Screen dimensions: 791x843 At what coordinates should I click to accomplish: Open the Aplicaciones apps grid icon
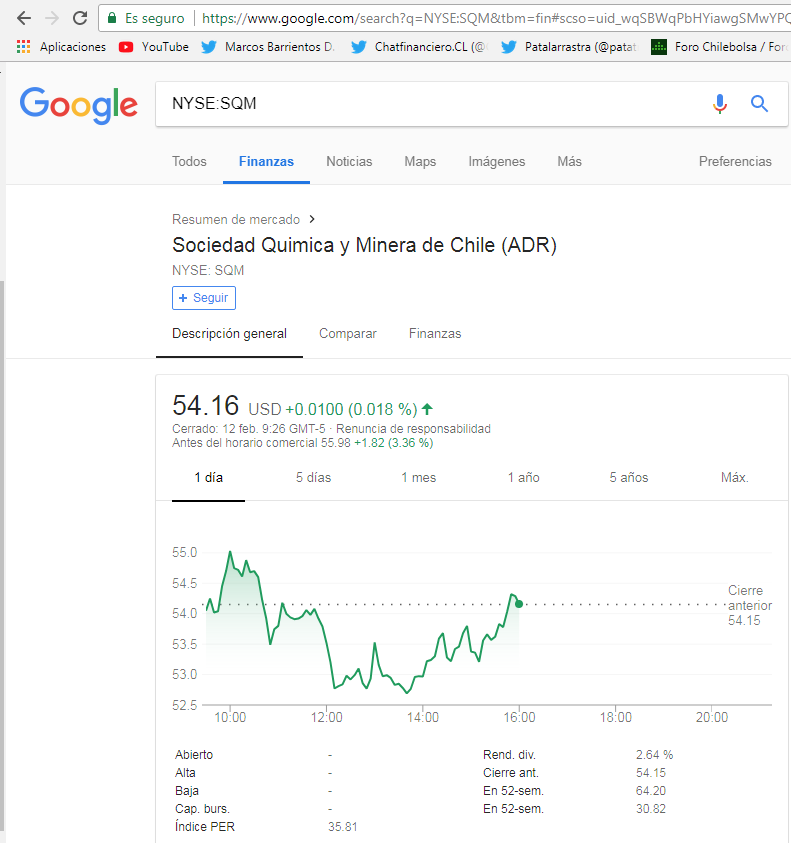[23, 47]
